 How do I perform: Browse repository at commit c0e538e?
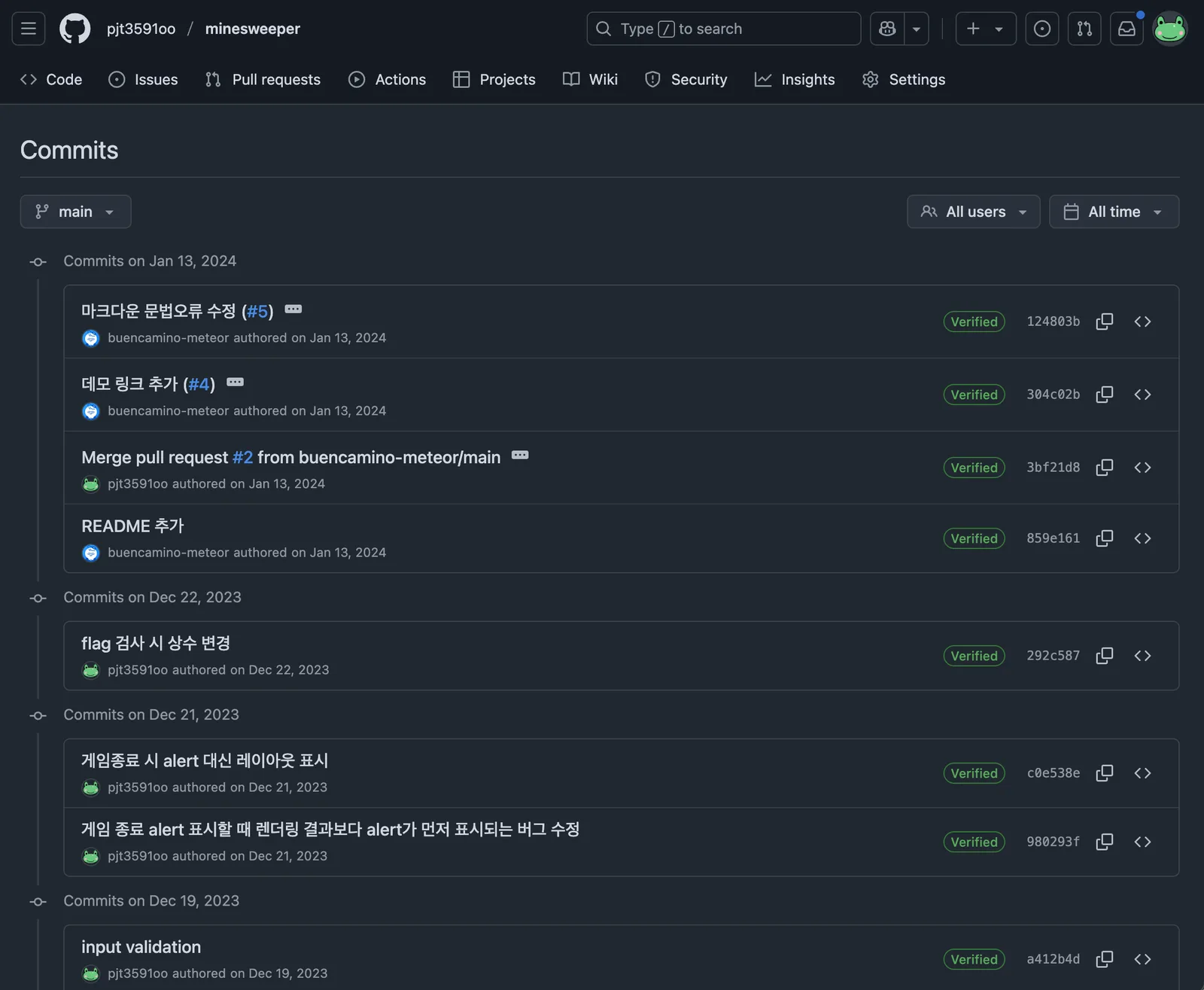tap(1142, 773)
